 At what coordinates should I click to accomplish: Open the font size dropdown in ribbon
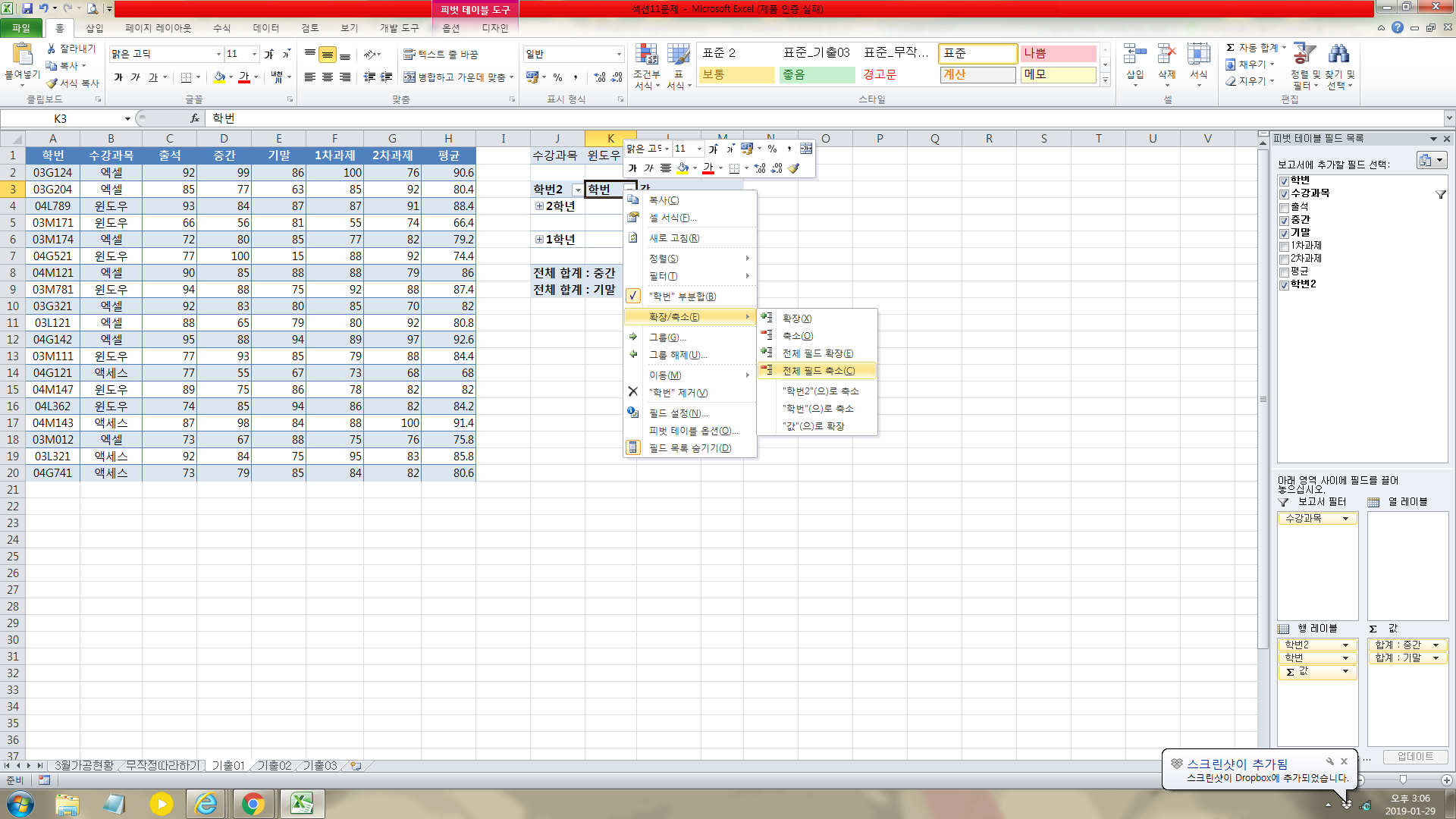click(254, 55)
